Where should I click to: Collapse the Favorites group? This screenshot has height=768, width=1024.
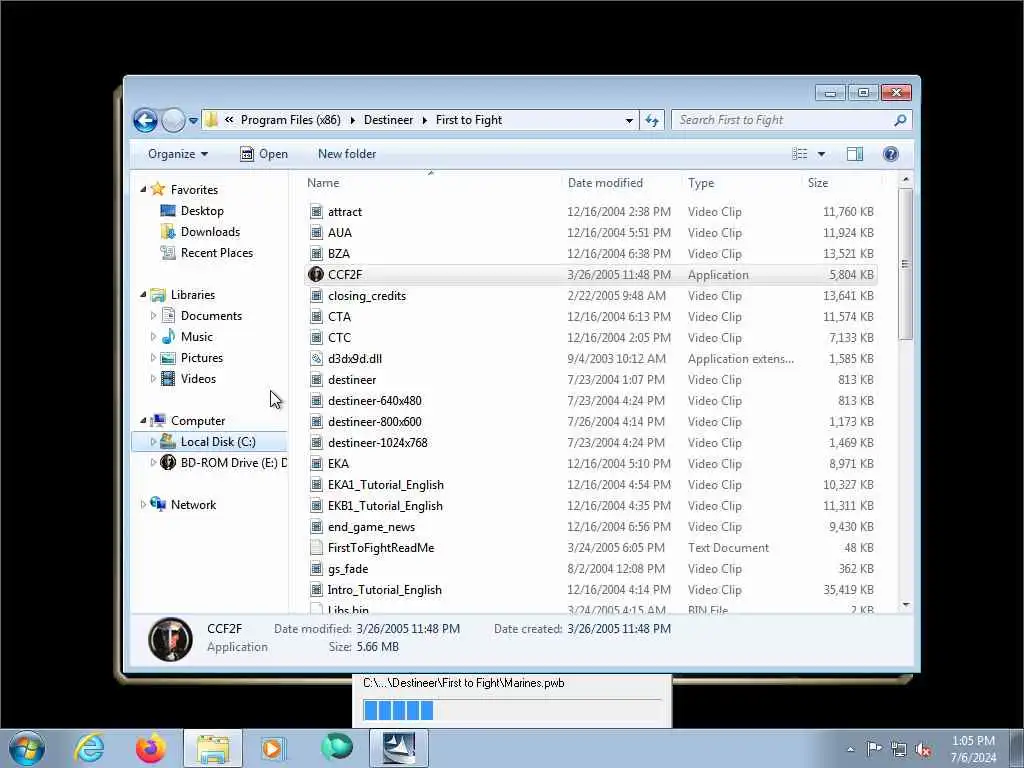[x=143, y=189]
